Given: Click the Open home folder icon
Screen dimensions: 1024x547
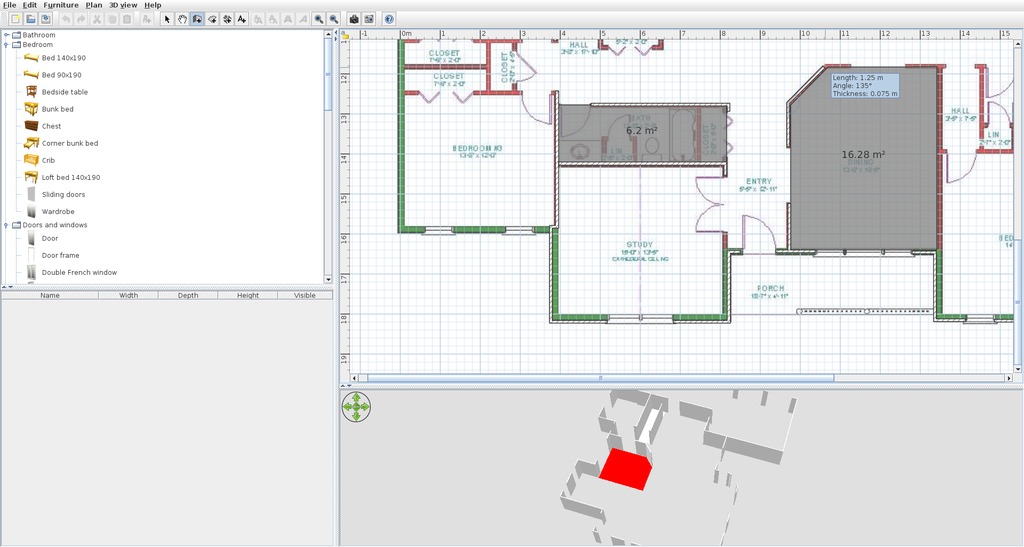Looking at the screenshot, I should 31,19.
